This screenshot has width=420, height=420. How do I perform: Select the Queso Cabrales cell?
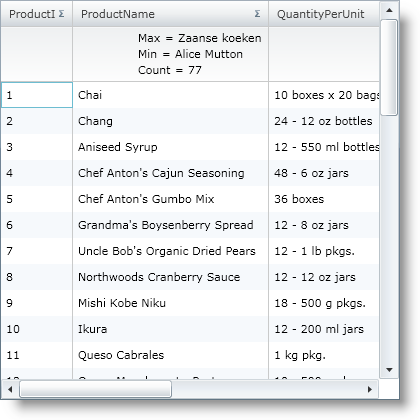click(x=171, y=355)
